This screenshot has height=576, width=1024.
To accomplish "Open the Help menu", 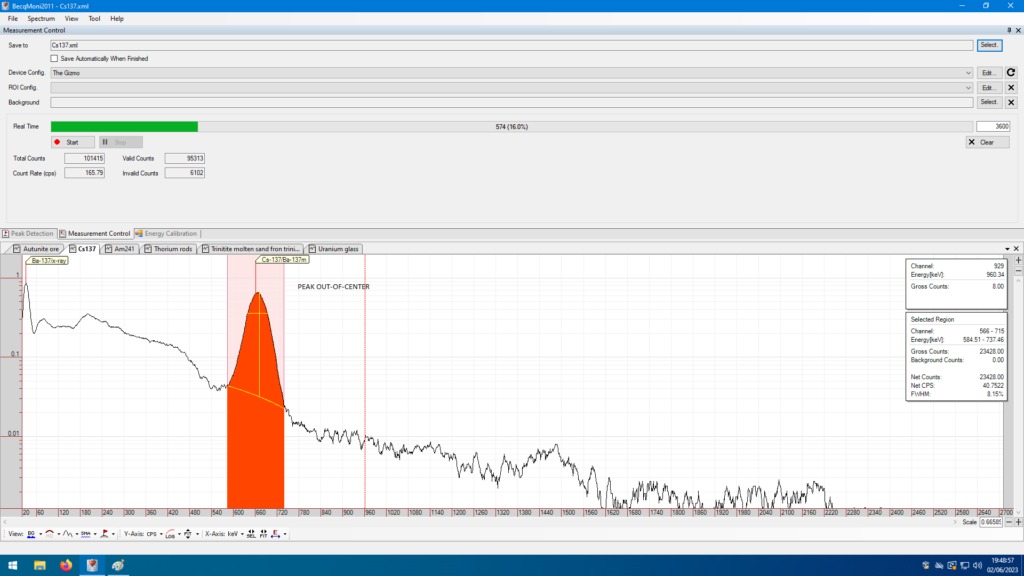I will pyautogui.click(x=117, y=18).
